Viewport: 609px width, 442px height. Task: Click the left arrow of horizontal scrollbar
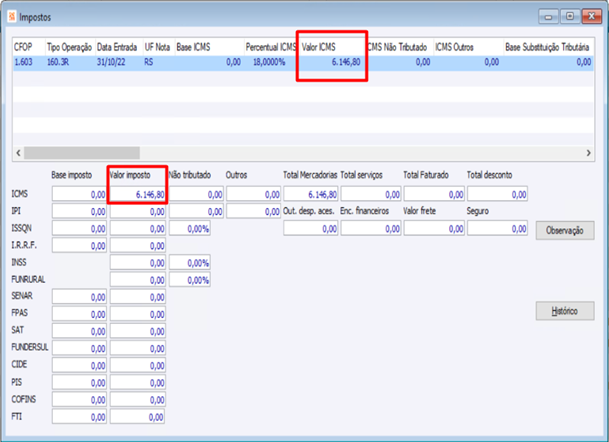(x=18, y=153)
